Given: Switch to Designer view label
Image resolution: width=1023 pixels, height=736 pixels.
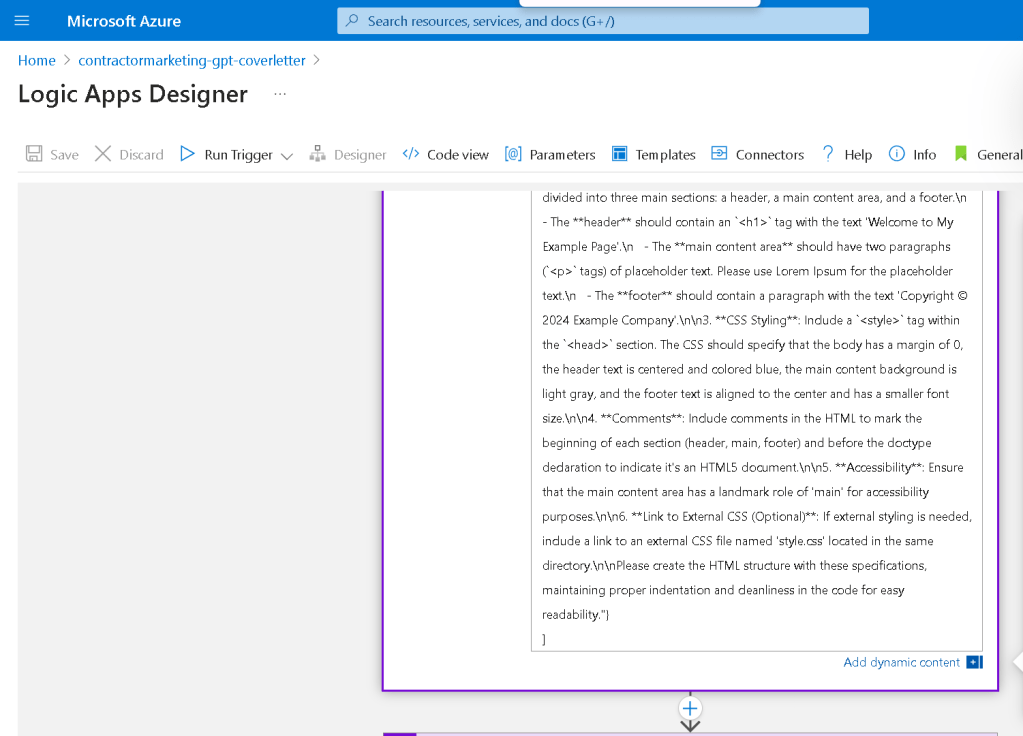Looking at the screenshot, I should click(x=360, y=155).
